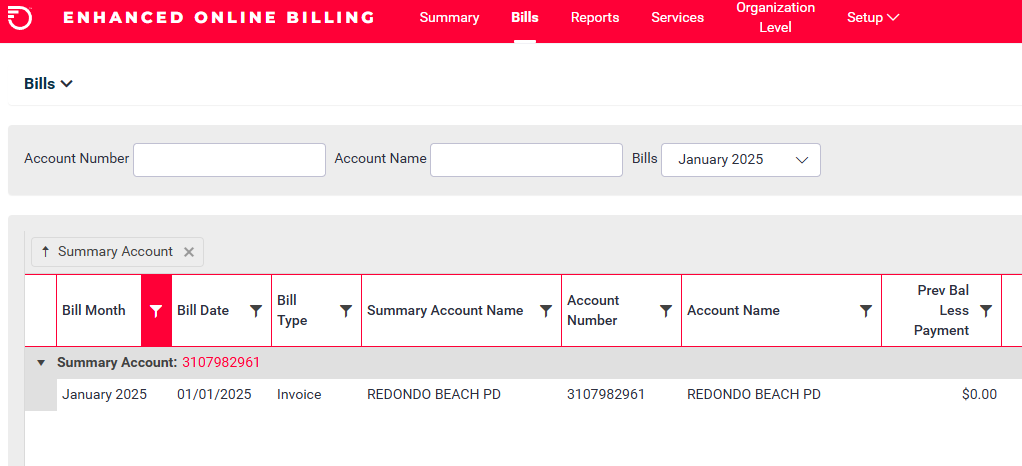Image resolution: width=1022 pixels, height=466 pixels.
Task: Collapse the Summary Account 3107982961 group
Action: point(41,362)
